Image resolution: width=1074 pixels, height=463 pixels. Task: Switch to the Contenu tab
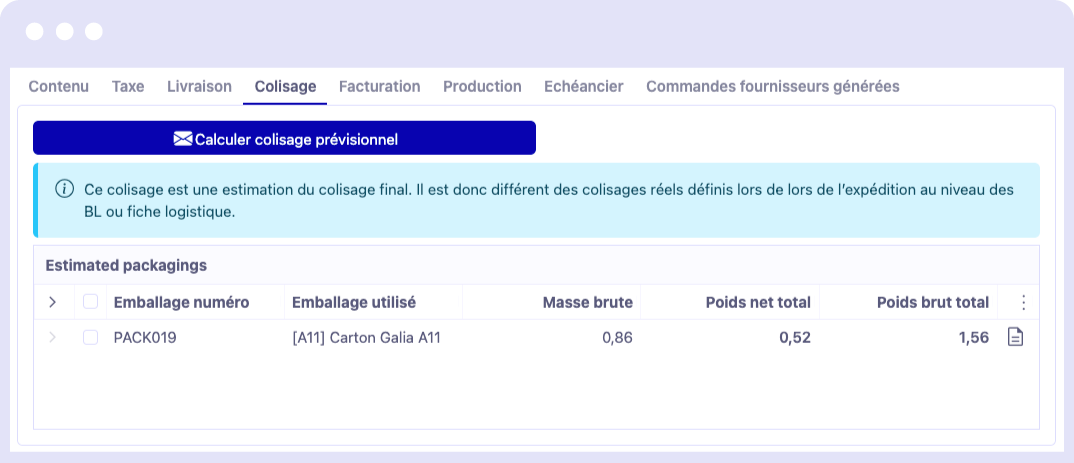pos(58,87)
